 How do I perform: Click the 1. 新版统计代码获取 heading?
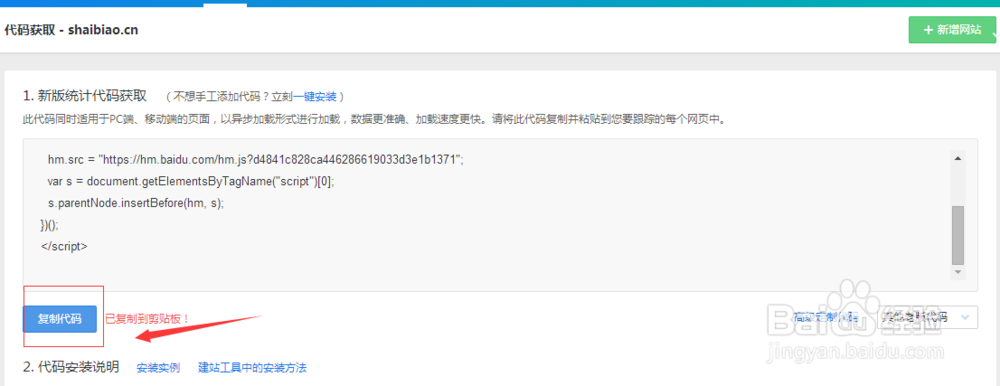click(85, 96)
